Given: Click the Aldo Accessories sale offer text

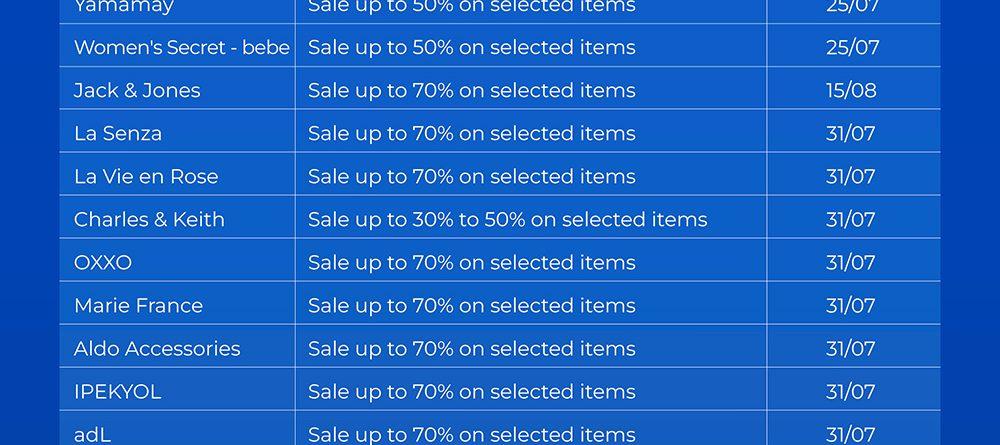Looking at the screenshot, I should tap(471, 348).
